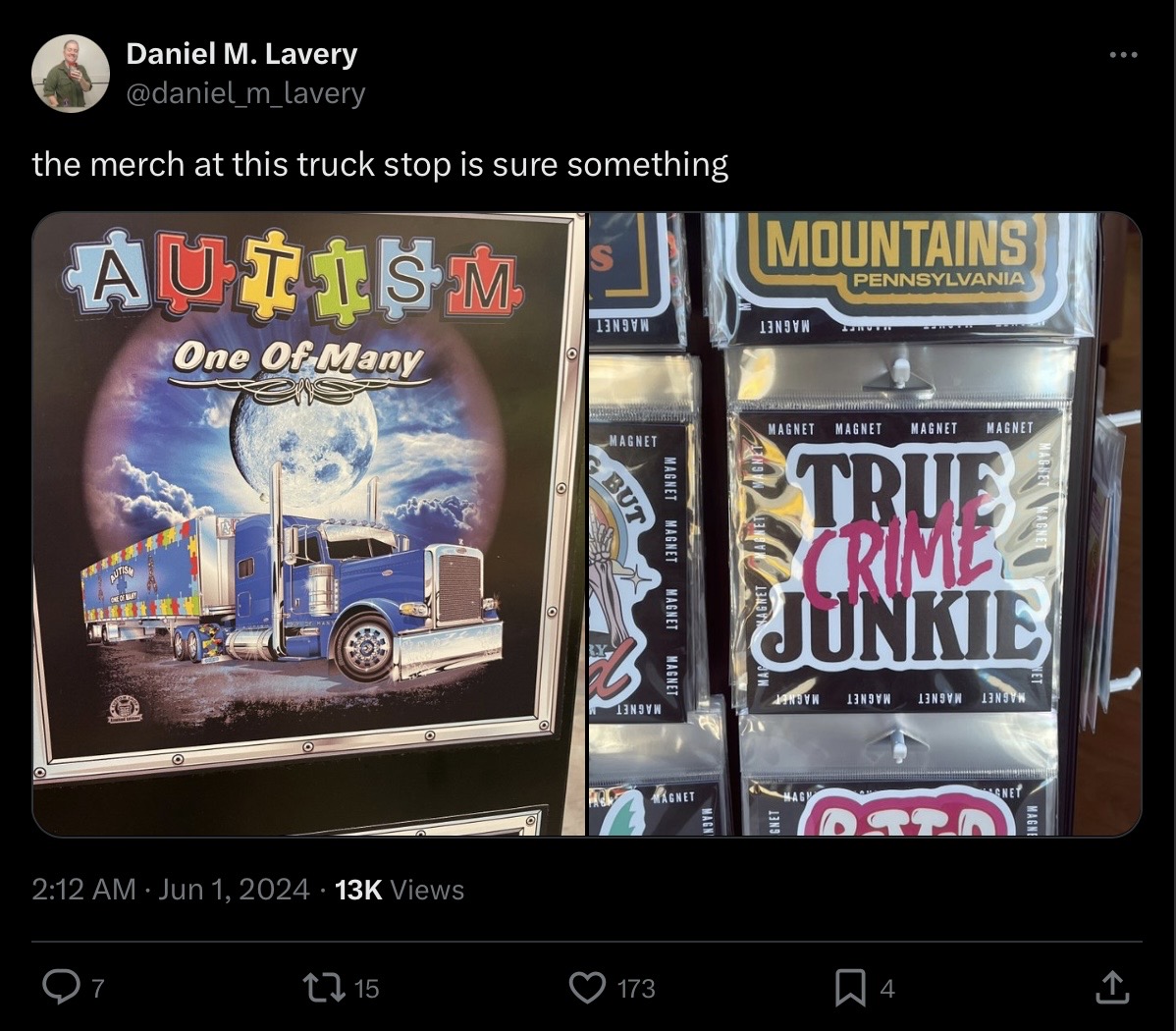Click the repost arrows icon
This screenshot has width=1176, height=1031.
click(x=323, y=988)
